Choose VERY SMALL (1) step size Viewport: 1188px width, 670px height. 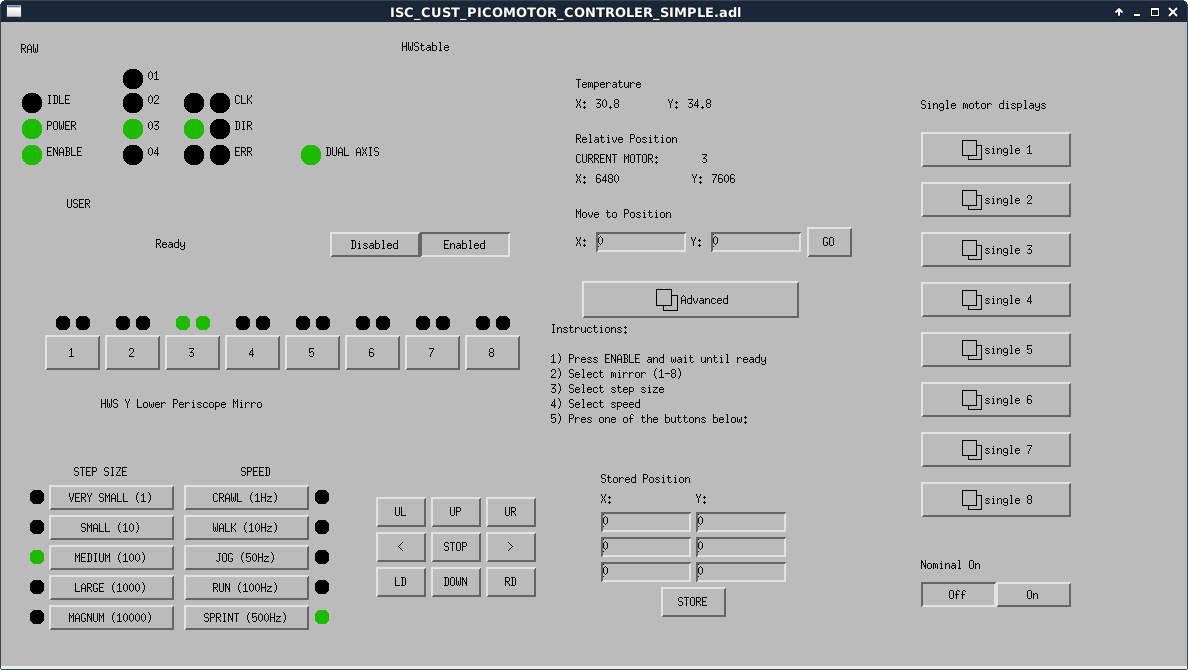point(111,498)
